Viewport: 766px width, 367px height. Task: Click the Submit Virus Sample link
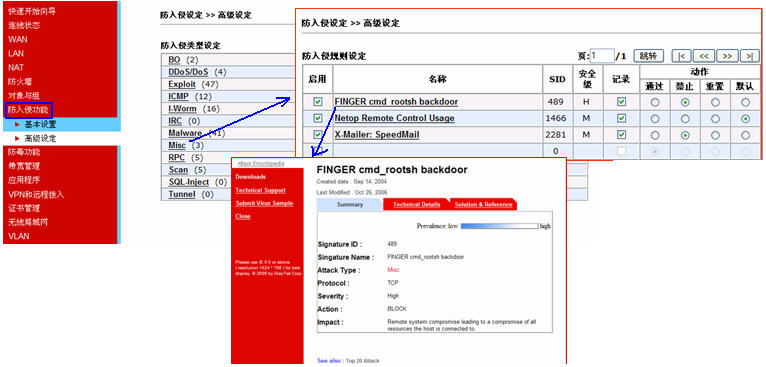(264, 203)
